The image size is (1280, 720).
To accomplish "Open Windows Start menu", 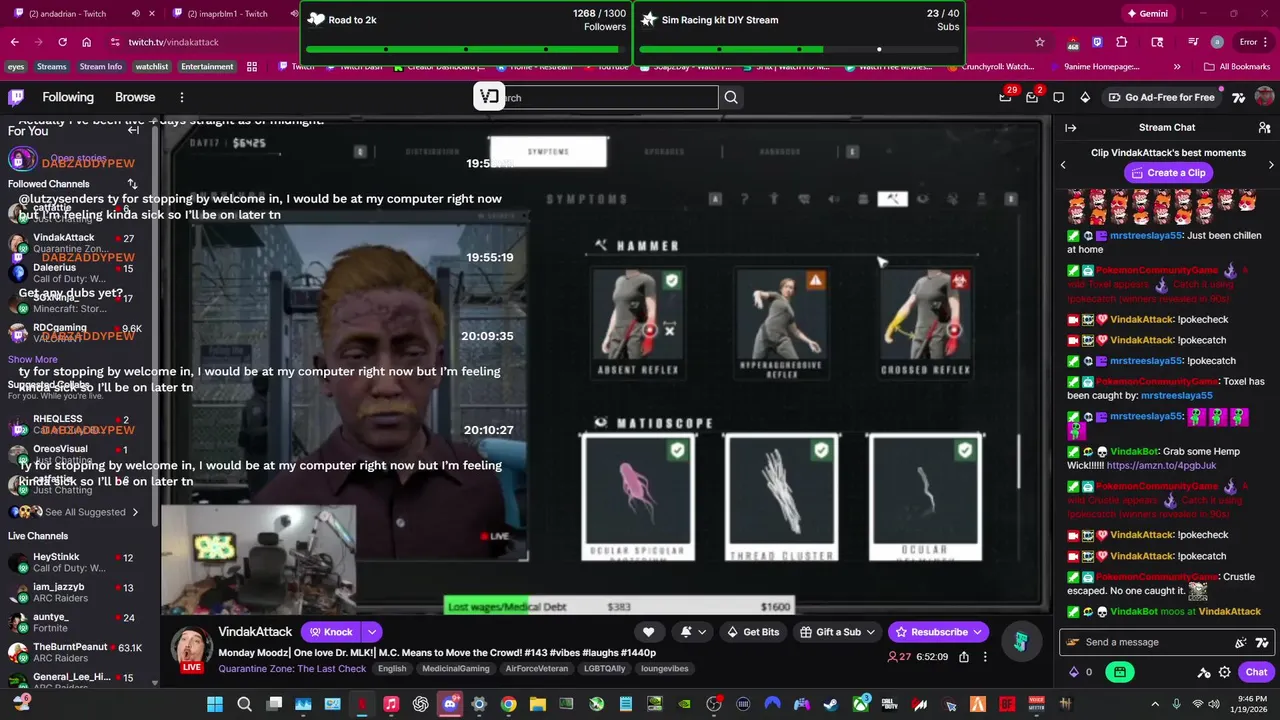I will tap(215, 704).
